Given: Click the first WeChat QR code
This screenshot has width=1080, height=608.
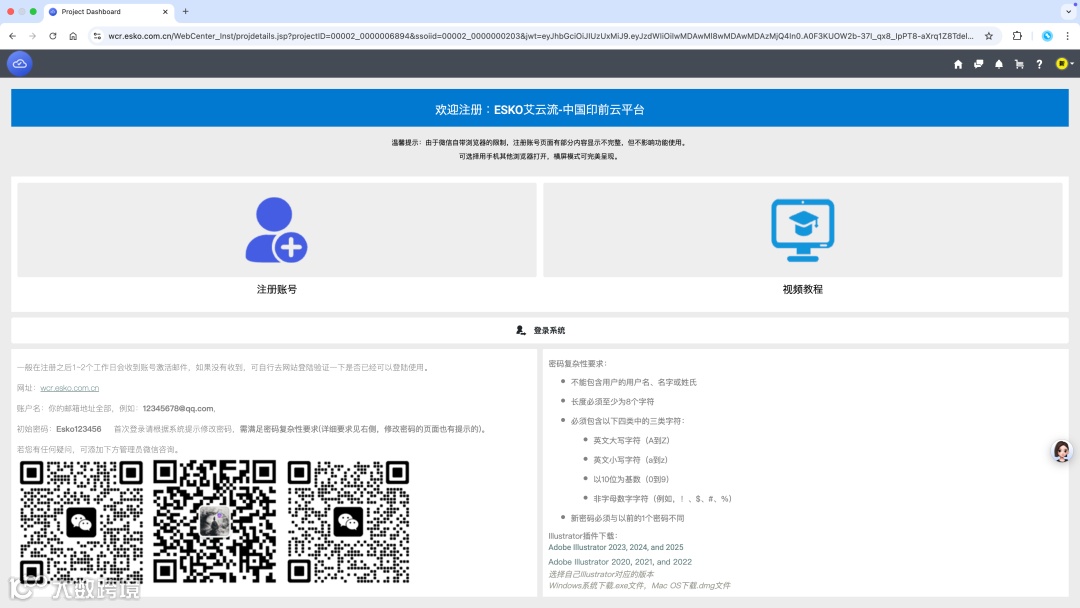Looking at the screenshot, I should pos(81,522).
